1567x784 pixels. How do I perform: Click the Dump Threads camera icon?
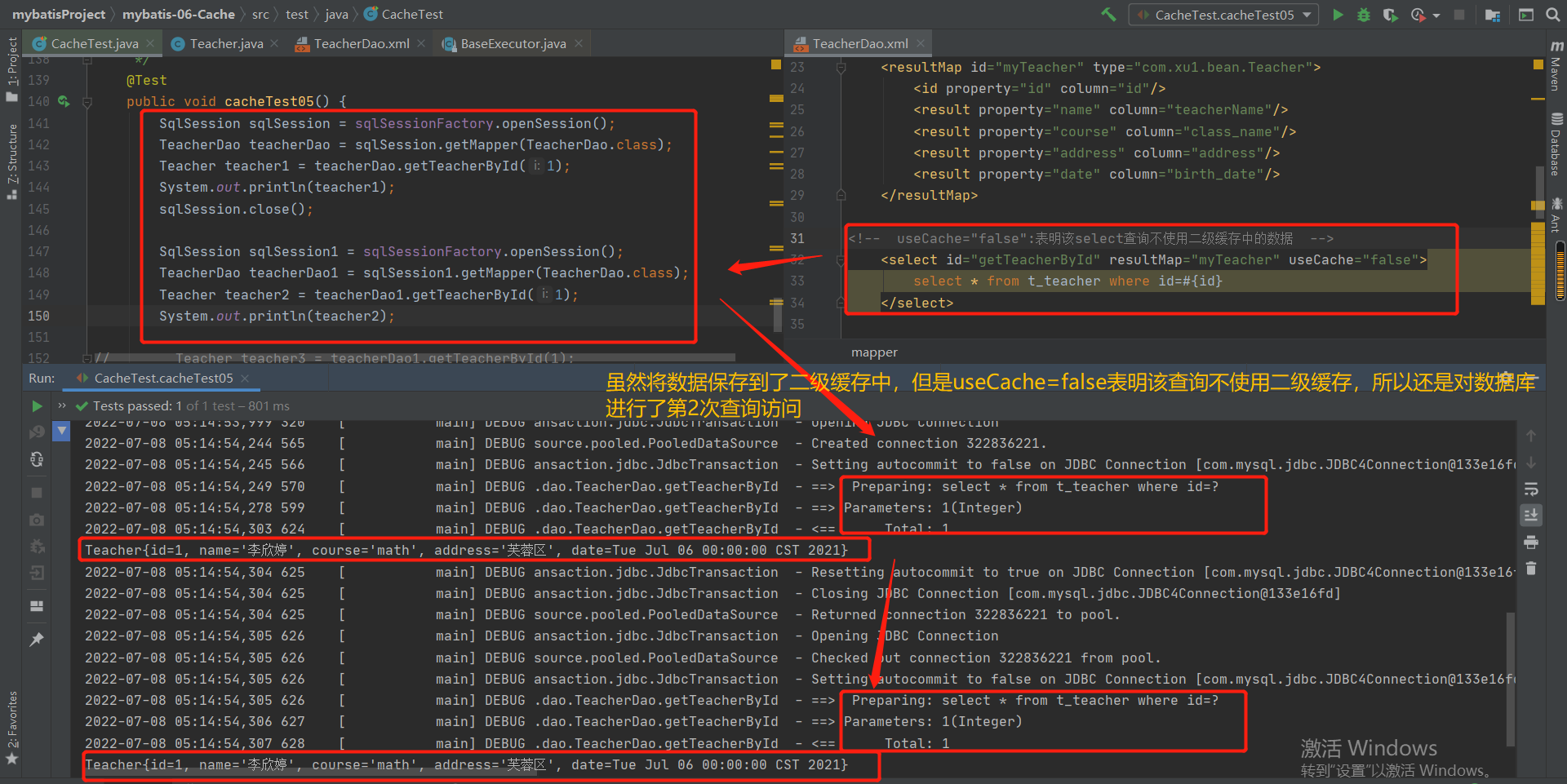(x=37, y=520)
